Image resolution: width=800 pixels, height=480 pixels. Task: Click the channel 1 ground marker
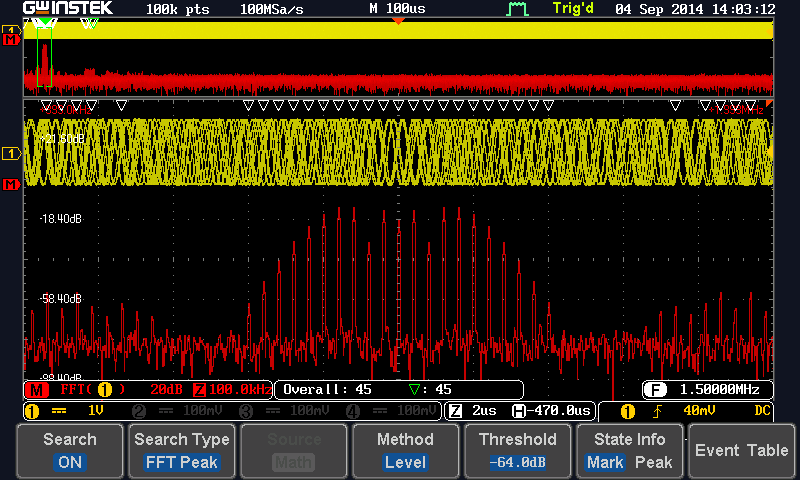(11, 153)
